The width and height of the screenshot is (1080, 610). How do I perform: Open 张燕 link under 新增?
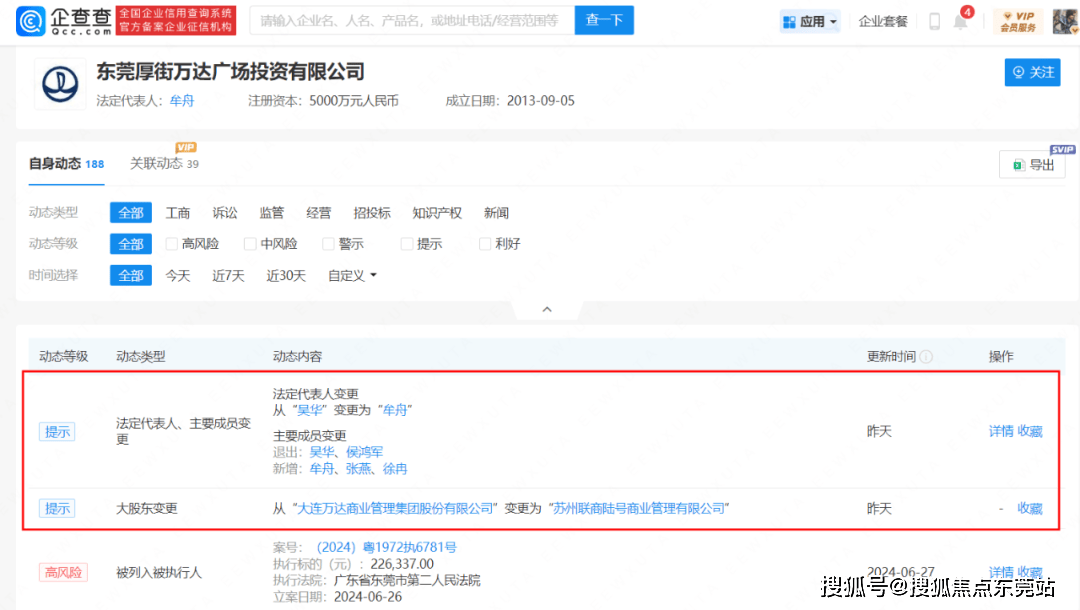[x=358, y=469]
